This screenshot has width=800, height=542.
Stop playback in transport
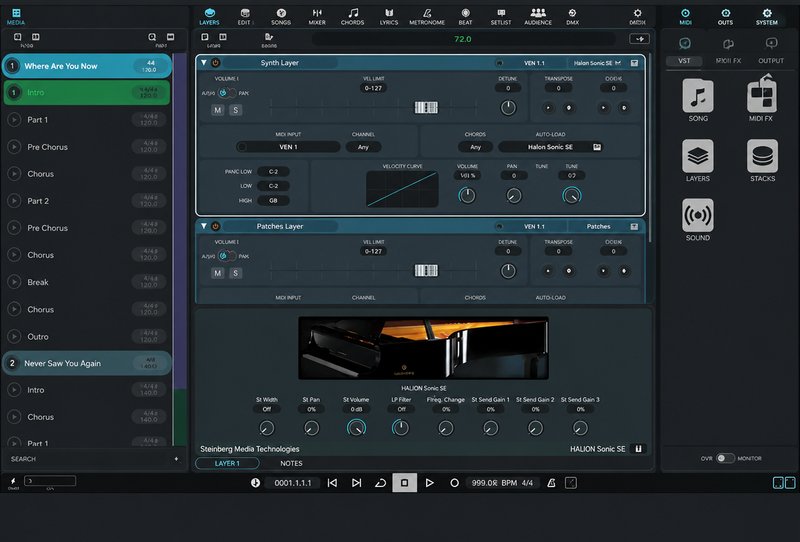pos(405,483)
